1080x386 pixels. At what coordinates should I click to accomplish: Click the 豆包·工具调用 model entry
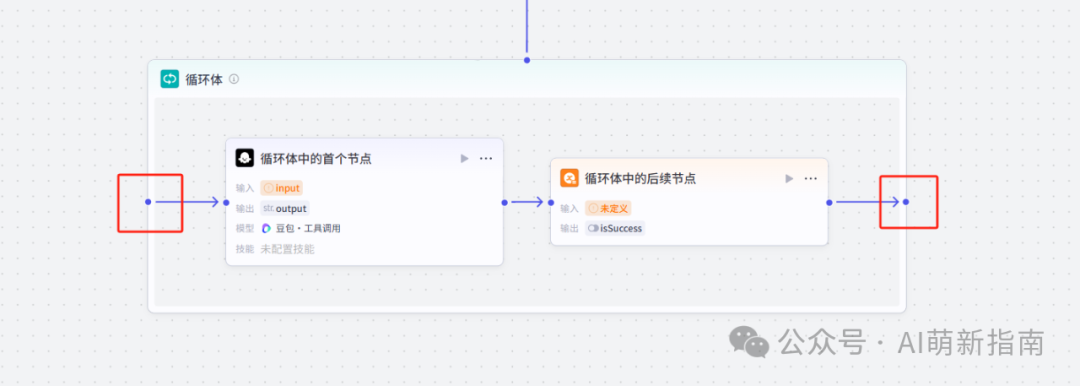pyautogui.click(x=301, y=228)
